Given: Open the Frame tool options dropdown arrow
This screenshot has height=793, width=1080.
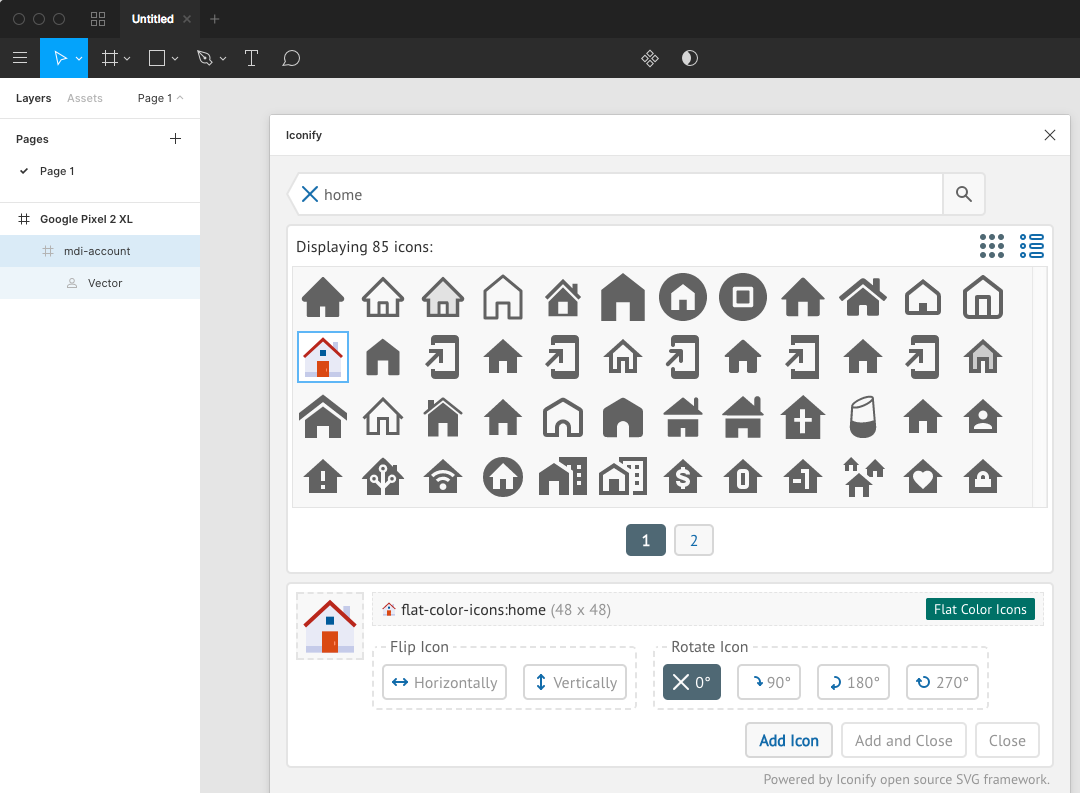Looking at the screenshot, I should tap(127, 59).
